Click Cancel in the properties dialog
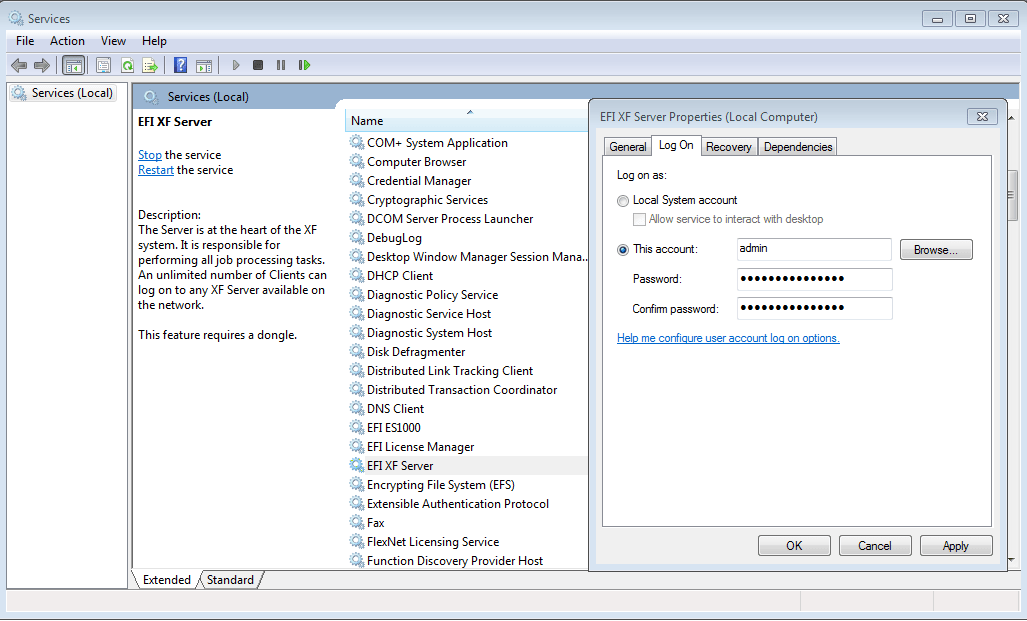Viewport: 1027px width, 621px height. point(875,546)
